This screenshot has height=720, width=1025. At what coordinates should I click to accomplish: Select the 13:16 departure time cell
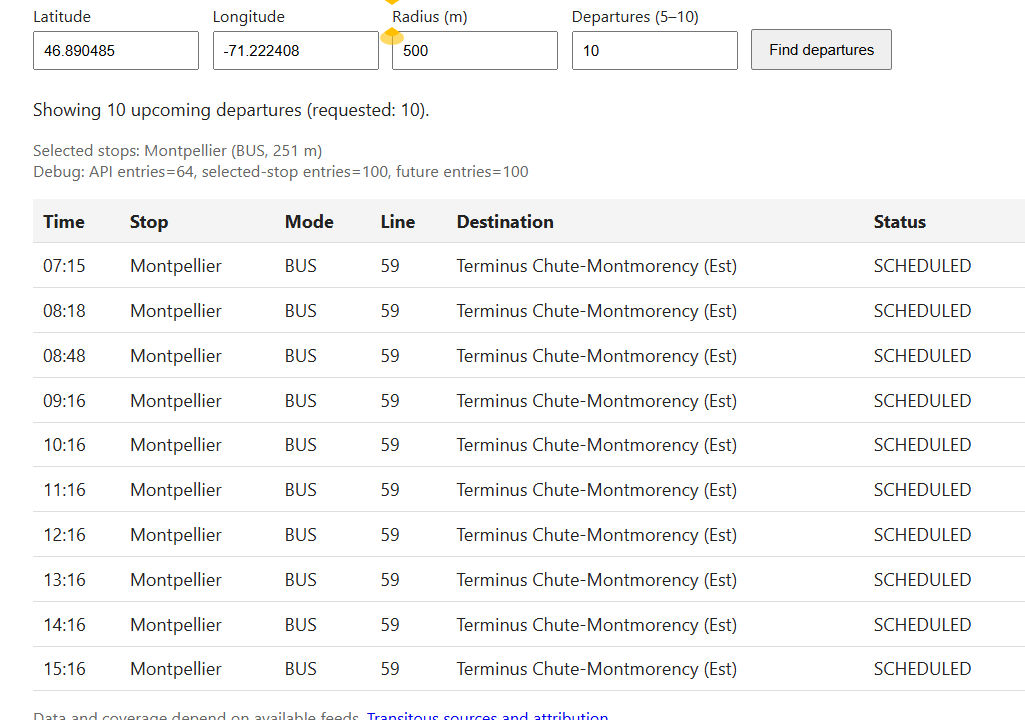(64, 579)
